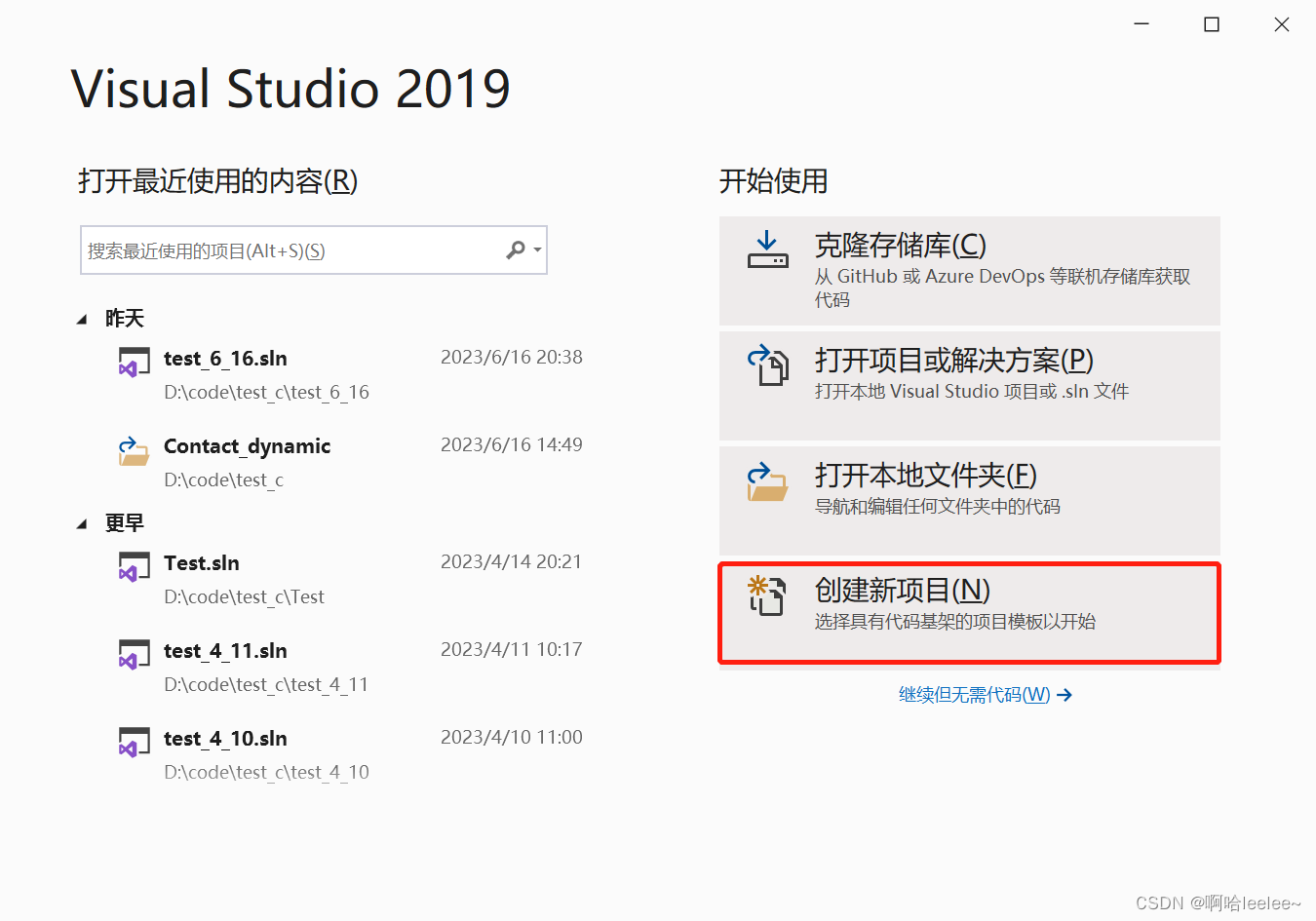Click 选择具有代码基架的项目模板以开始 description
1316x921 pixels.
955,622
